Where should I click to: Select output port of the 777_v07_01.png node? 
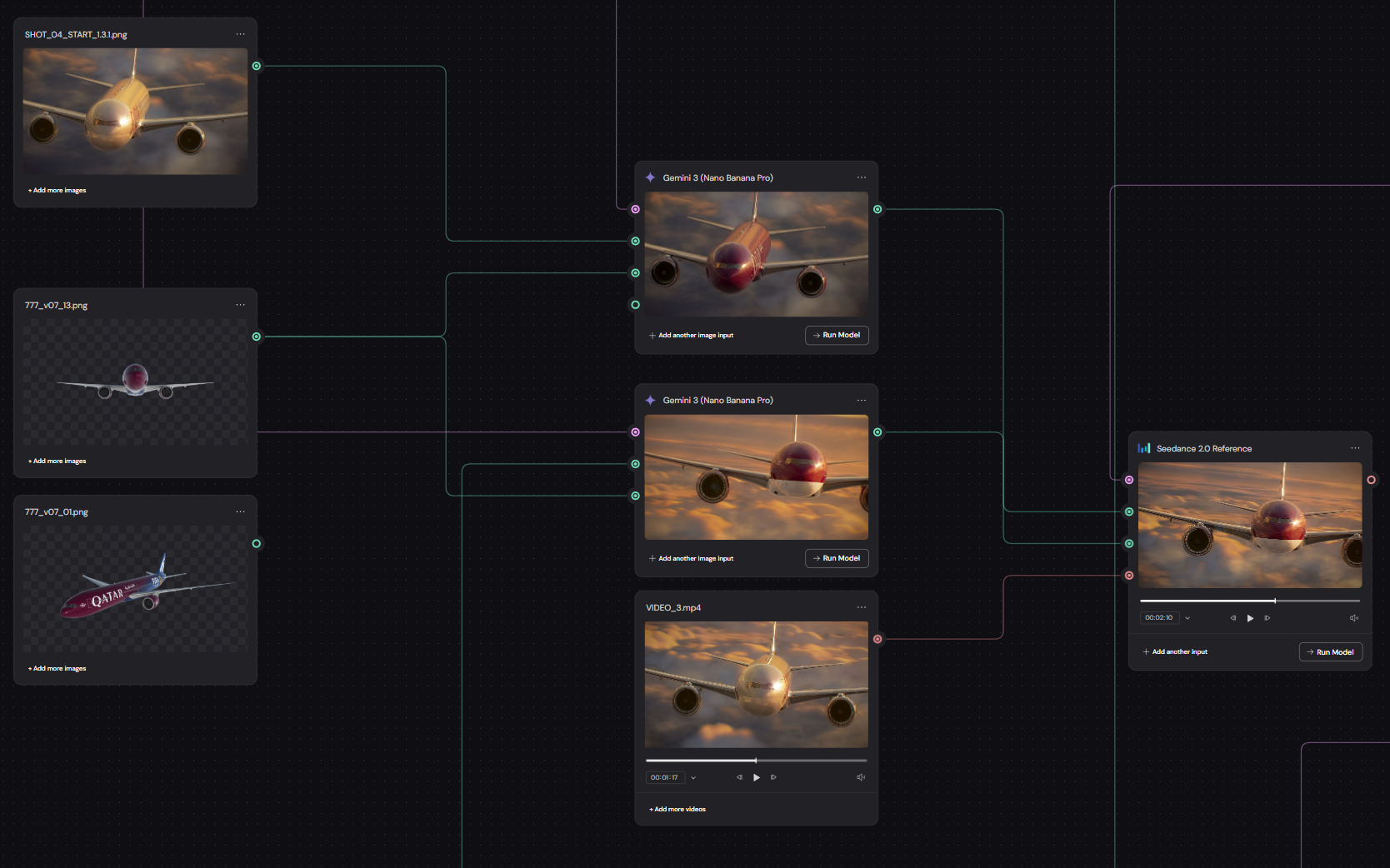coord(257,543)
